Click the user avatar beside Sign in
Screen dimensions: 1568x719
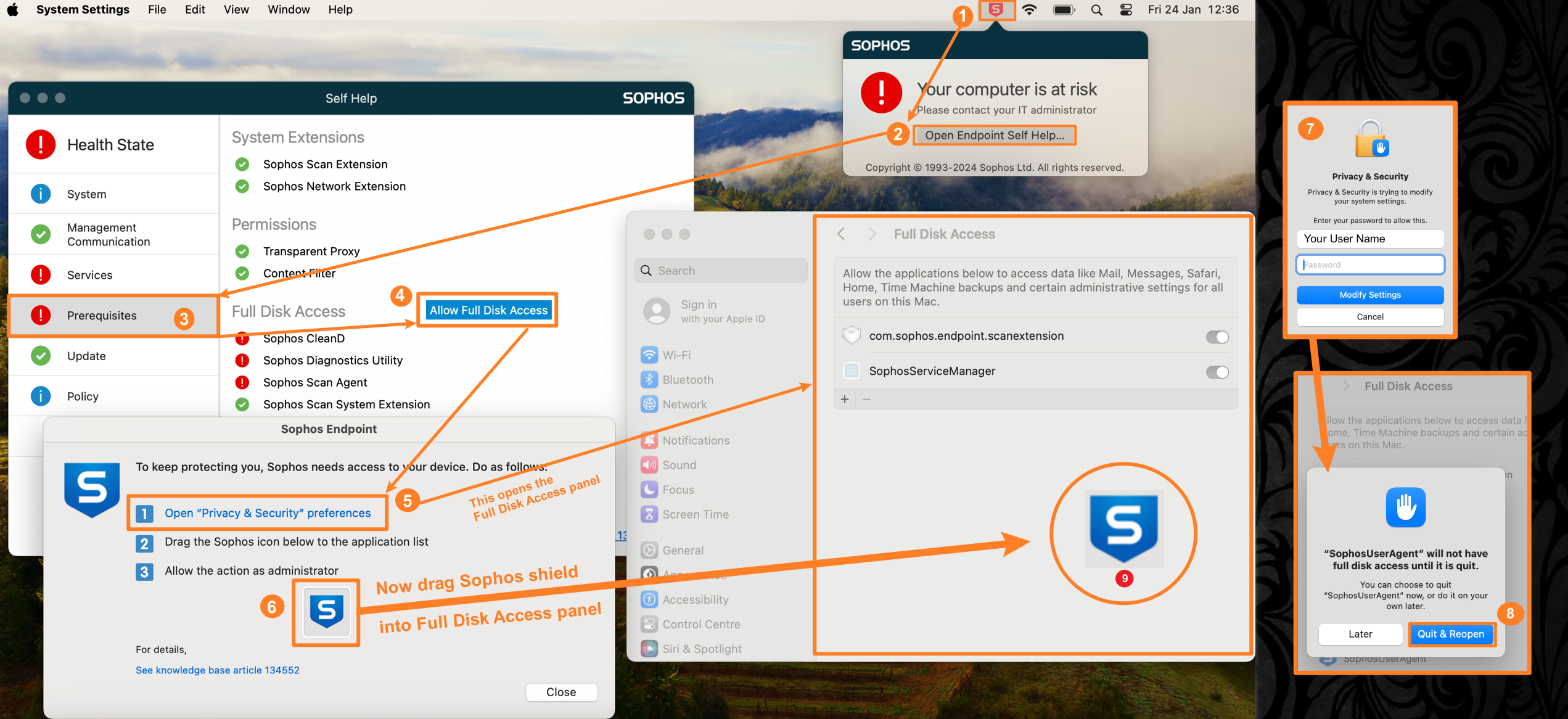[657, 311]
